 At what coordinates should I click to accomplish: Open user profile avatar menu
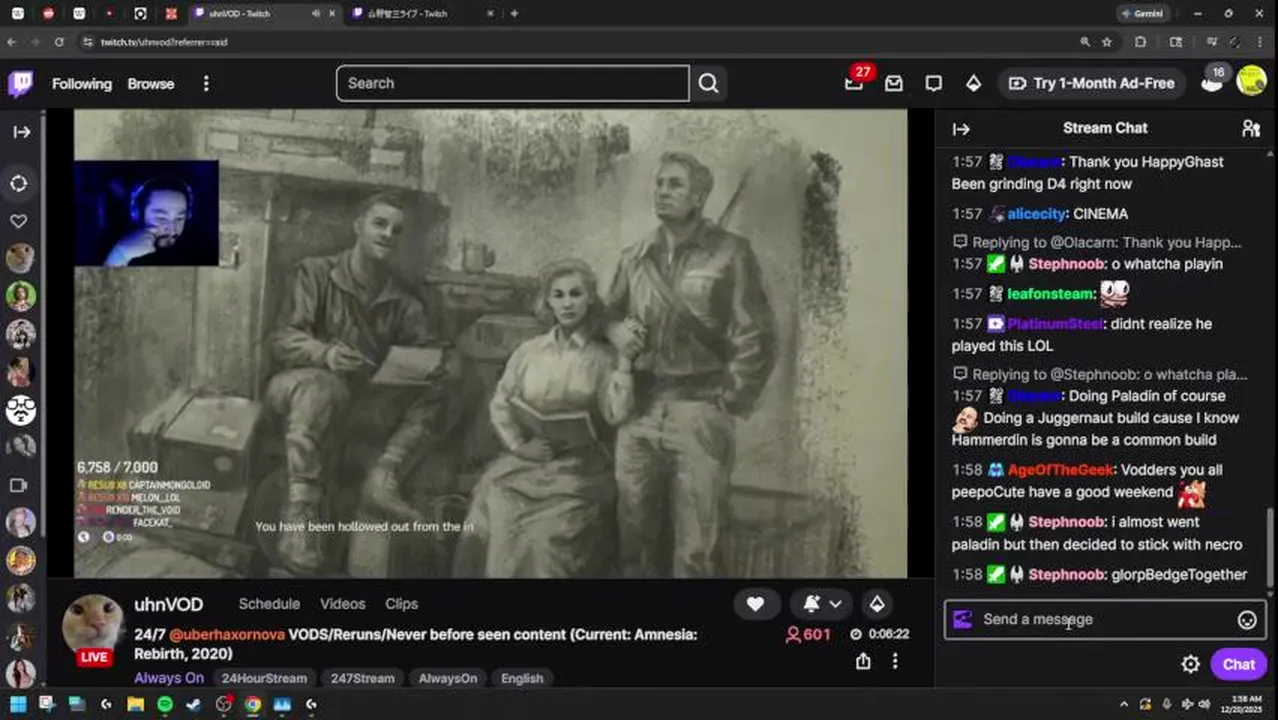tap(1251, 82)
